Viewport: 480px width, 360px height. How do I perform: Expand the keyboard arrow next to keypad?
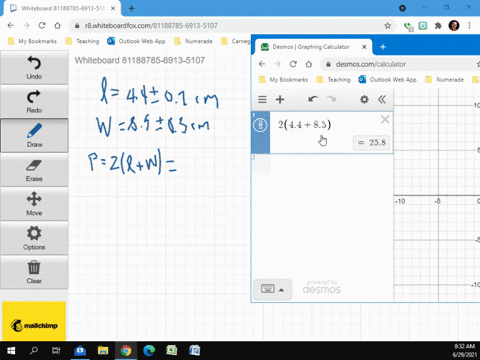pyautogui.click(x=282, y=289)
